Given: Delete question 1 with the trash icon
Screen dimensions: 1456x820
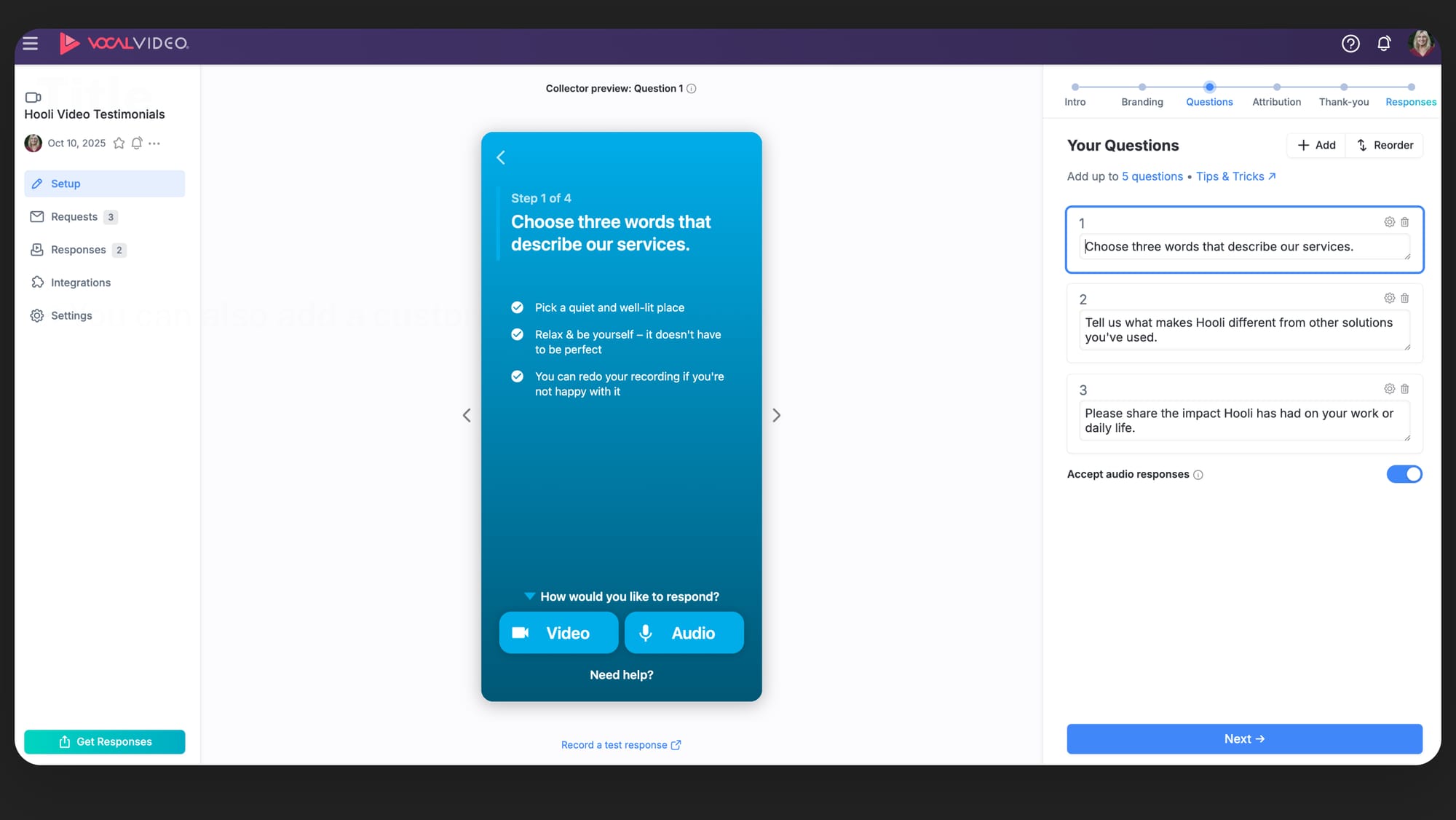Looking at the screenshot, I should (1405, 222).
